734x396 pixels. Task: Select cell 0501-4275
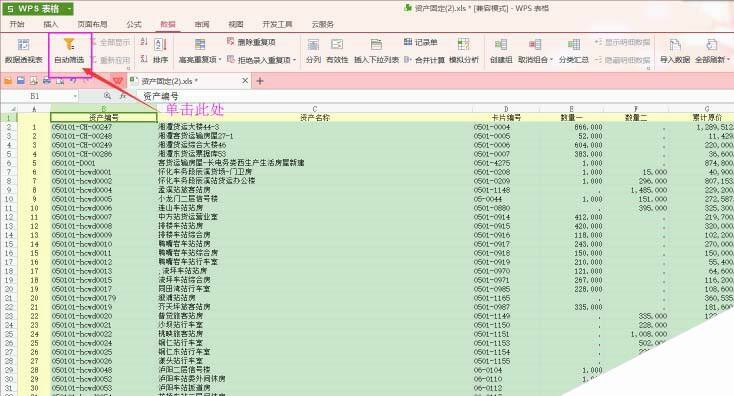[x=506, y=163]
